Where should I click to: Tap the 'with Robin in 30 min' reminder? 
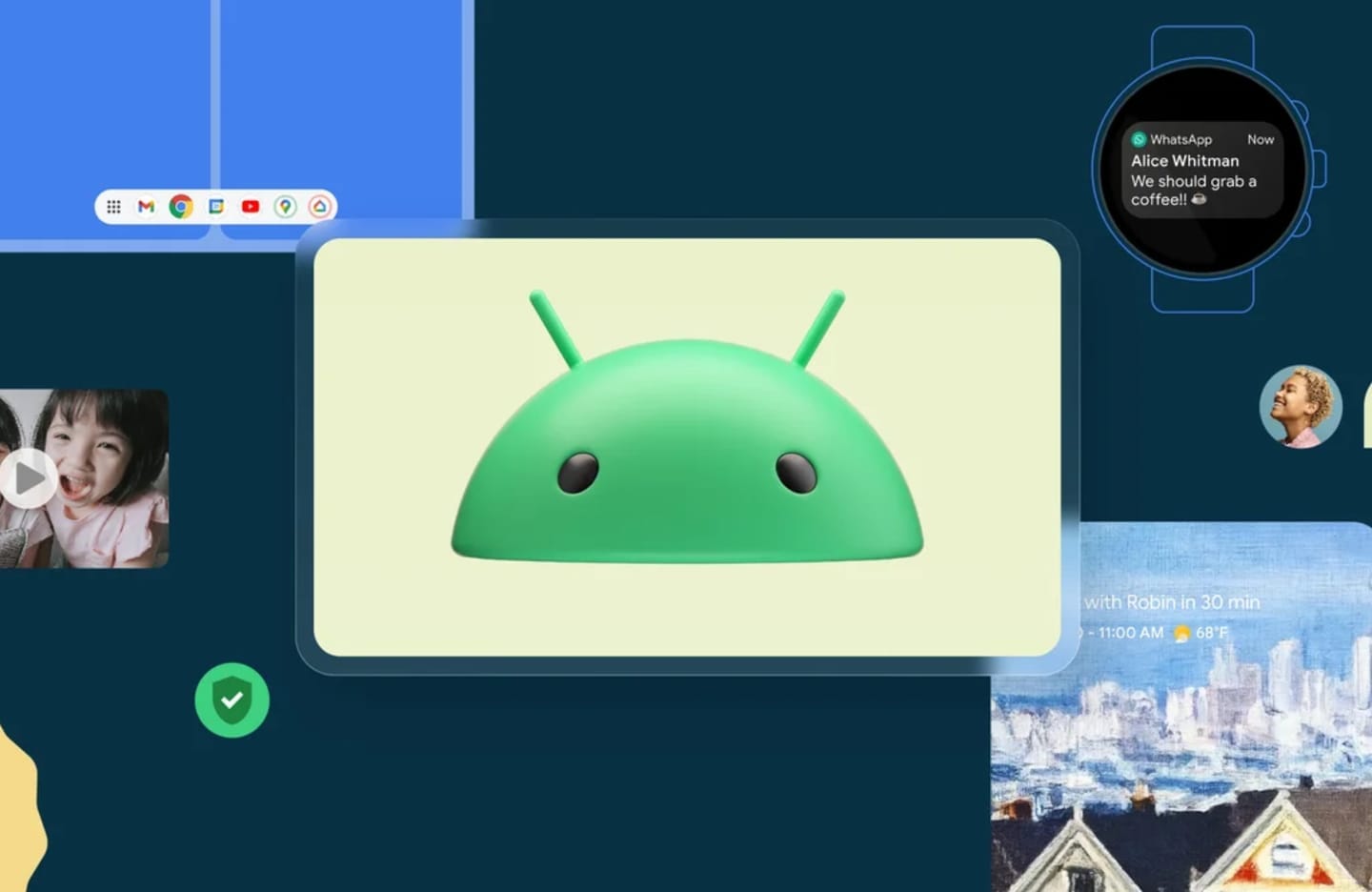pos(1172,602)
